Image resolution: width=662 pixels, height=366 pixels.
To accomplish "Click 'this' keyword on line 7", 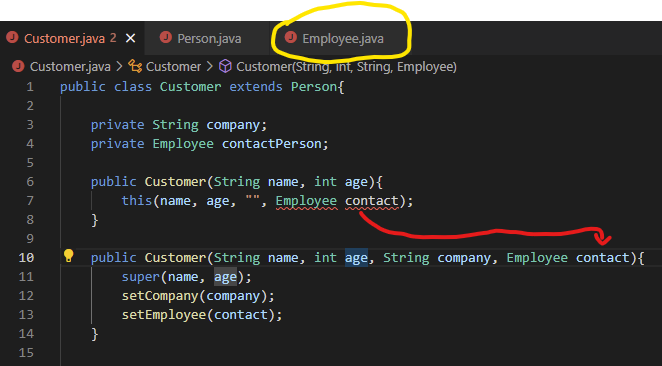I will [137, 201].
